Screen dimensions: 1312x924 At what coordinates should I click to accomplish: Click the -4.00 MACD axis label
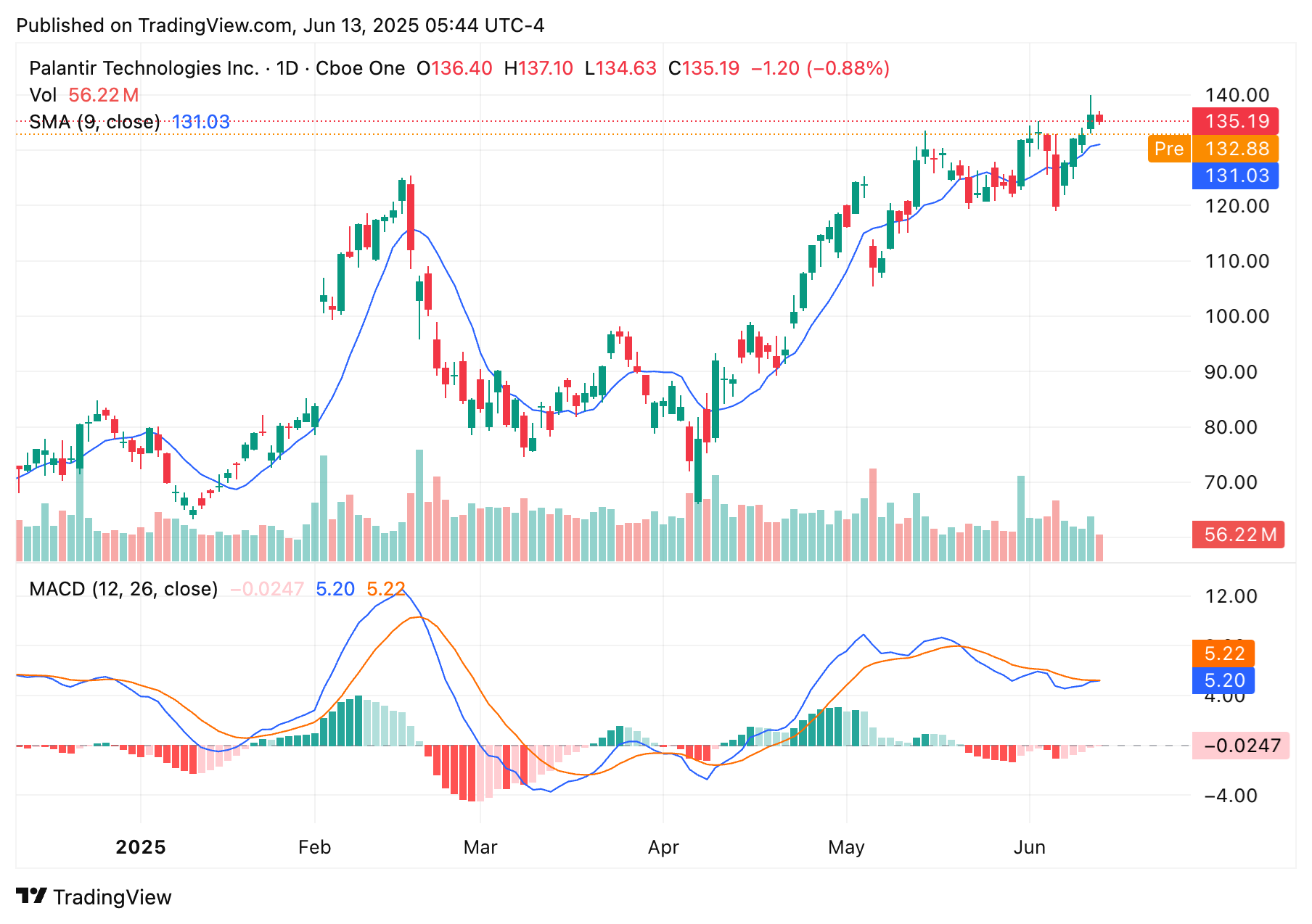(x=1231, y=796)
